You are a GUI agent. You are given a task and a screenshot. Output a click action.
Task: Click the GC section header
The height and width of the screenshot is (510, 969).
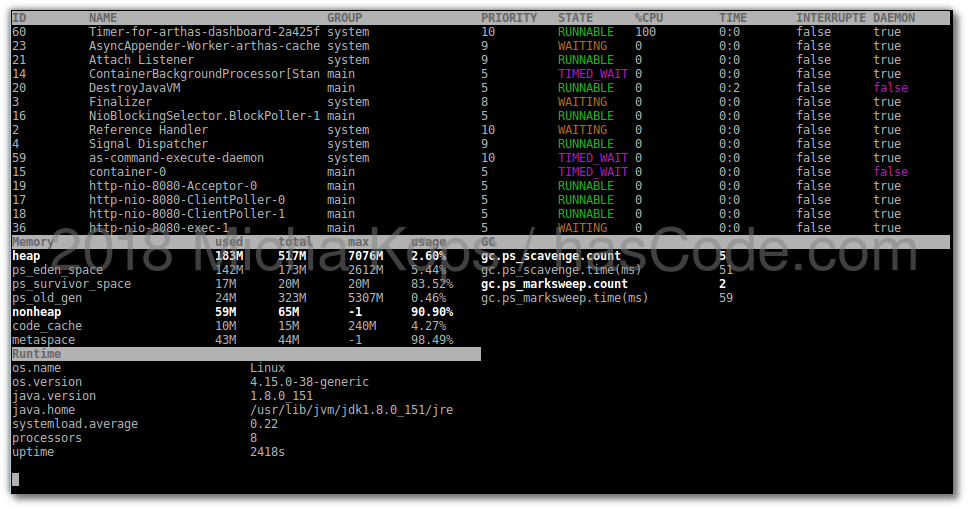click(x=488, y=242)
